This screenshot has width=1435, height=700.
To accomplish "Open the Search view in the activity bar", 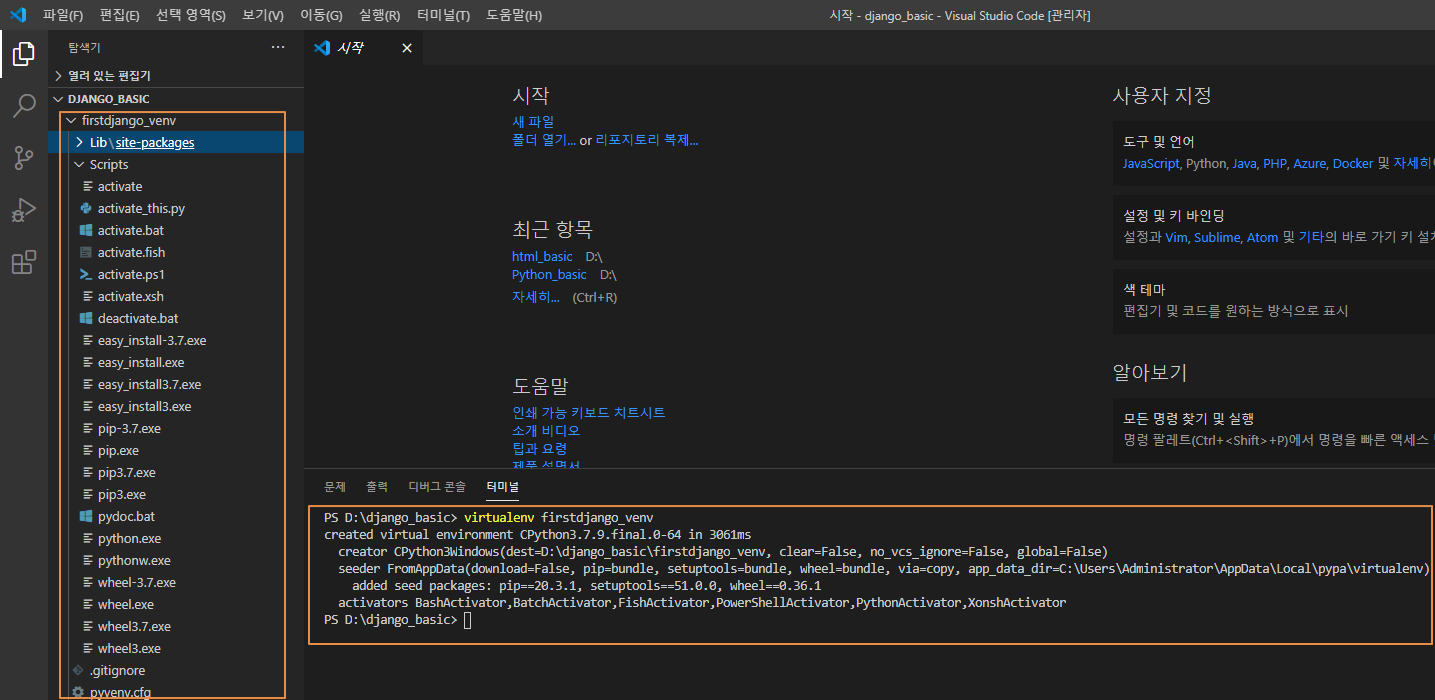I will pos(24,106).
